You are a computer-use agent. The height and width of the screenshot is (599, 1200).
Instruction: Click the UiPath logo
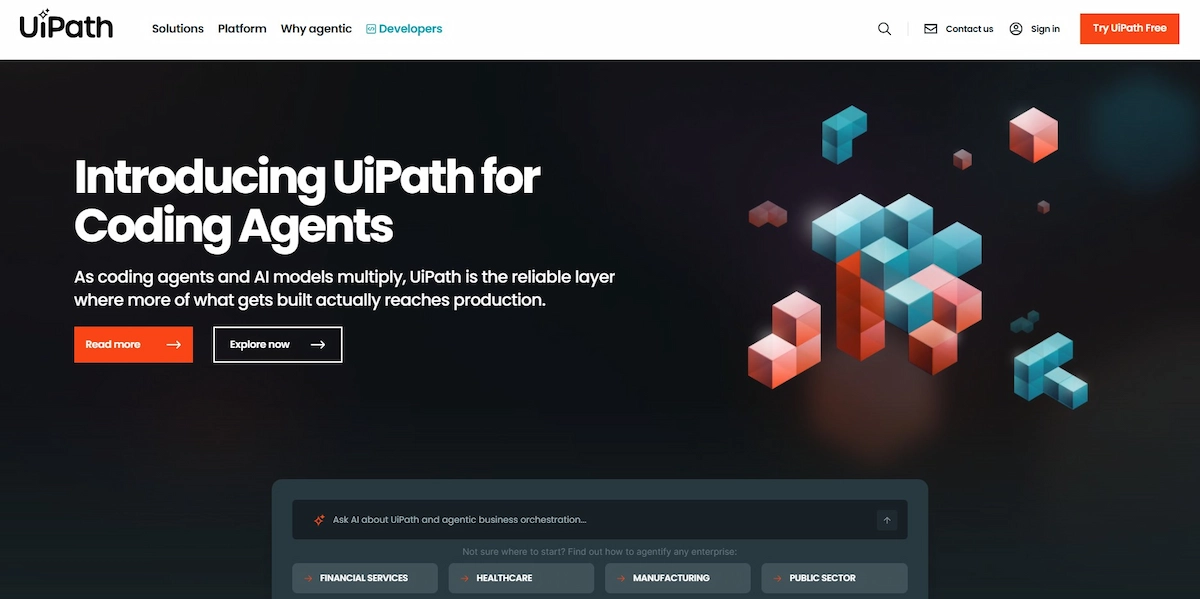coord(66,23)
